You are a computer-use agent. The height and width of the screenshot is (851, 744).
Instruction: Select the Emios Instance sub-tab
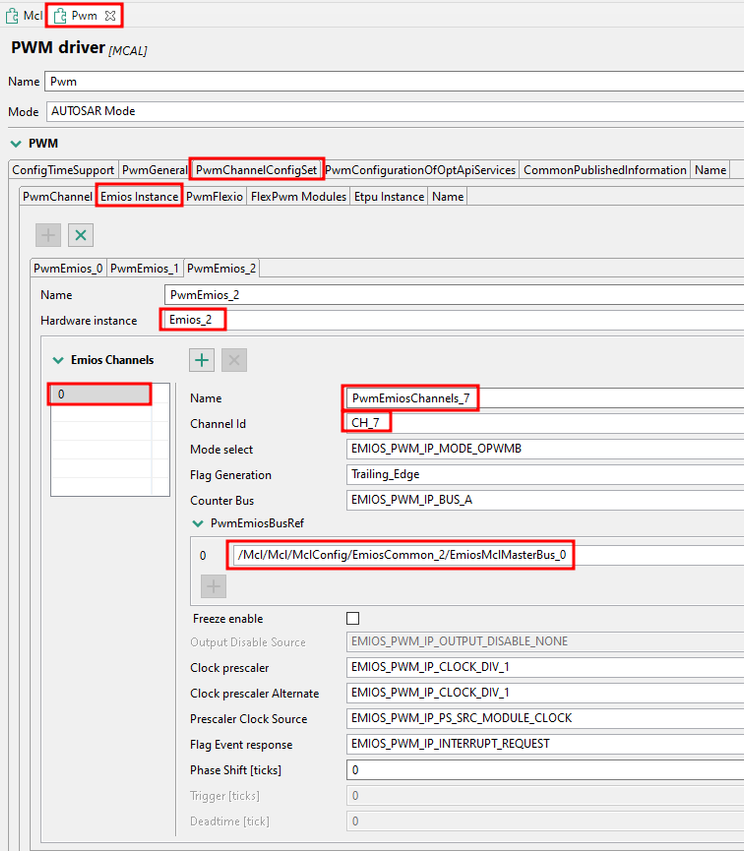pyautogui.click(x=139, y=196)
